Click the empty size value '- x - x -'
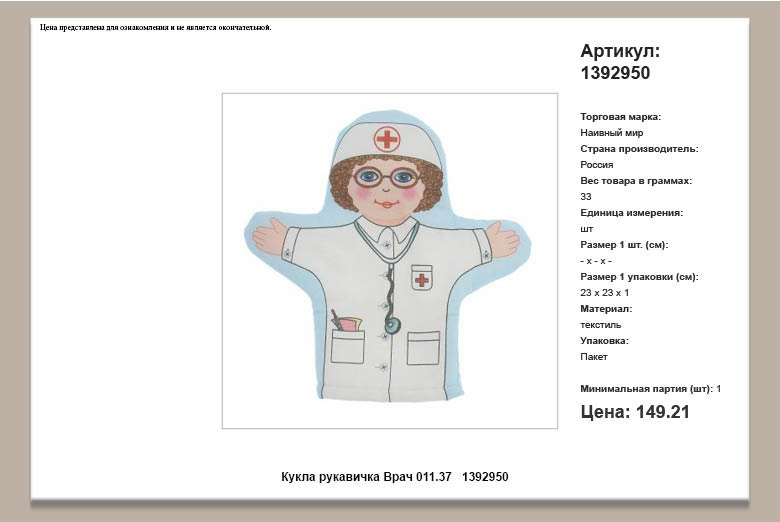780x522 pixels. 596,261
